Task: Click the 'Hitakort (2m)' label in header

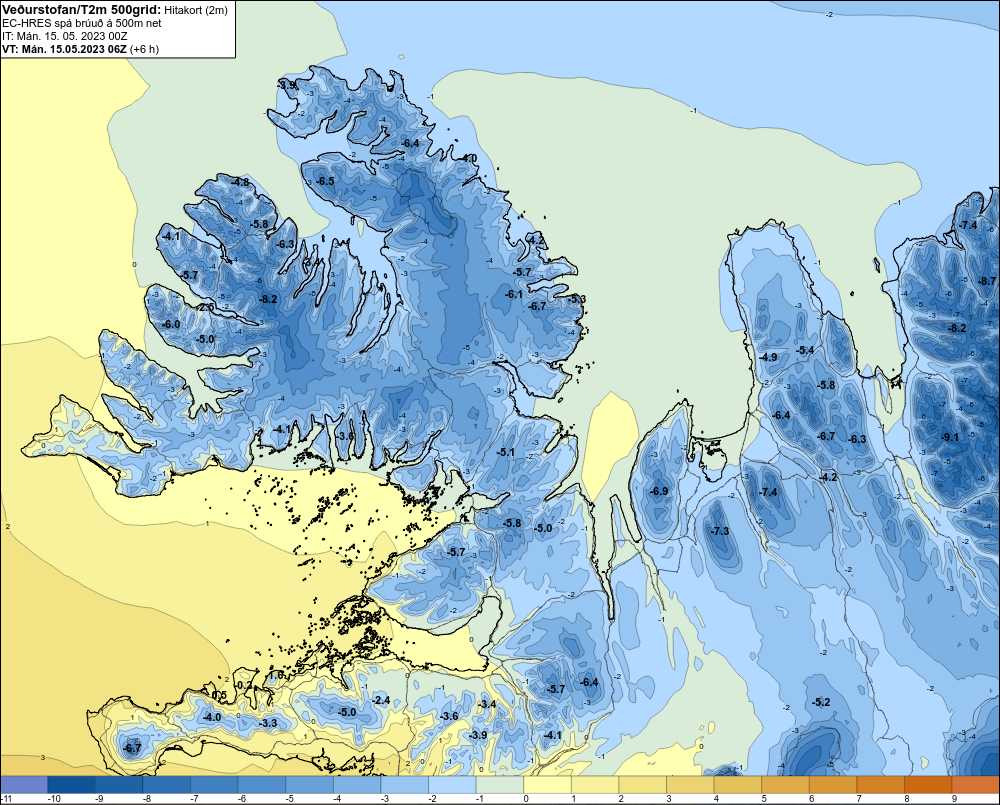Action: [195, 10]
